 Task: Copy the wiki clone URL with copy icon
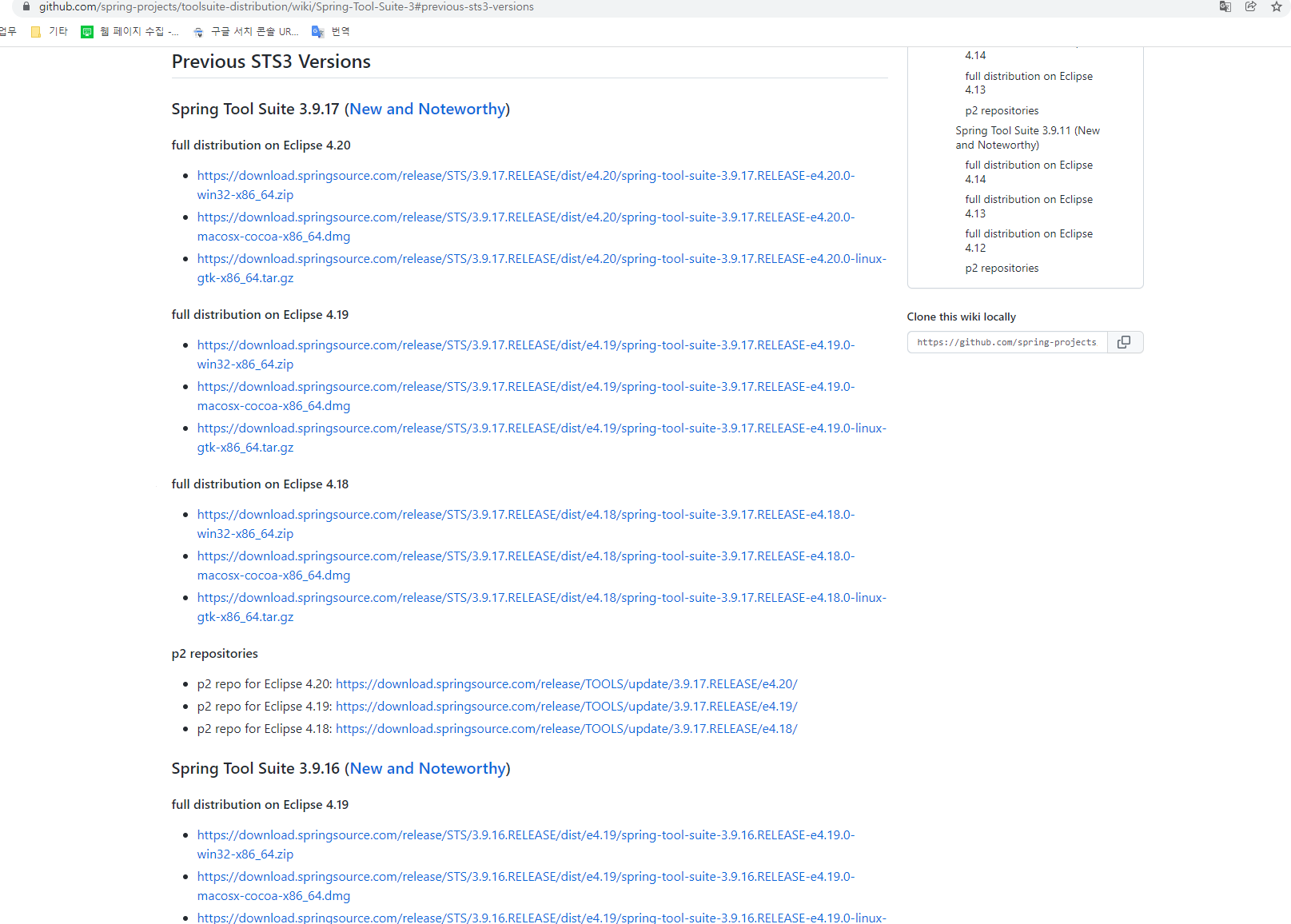point(1124,342)
